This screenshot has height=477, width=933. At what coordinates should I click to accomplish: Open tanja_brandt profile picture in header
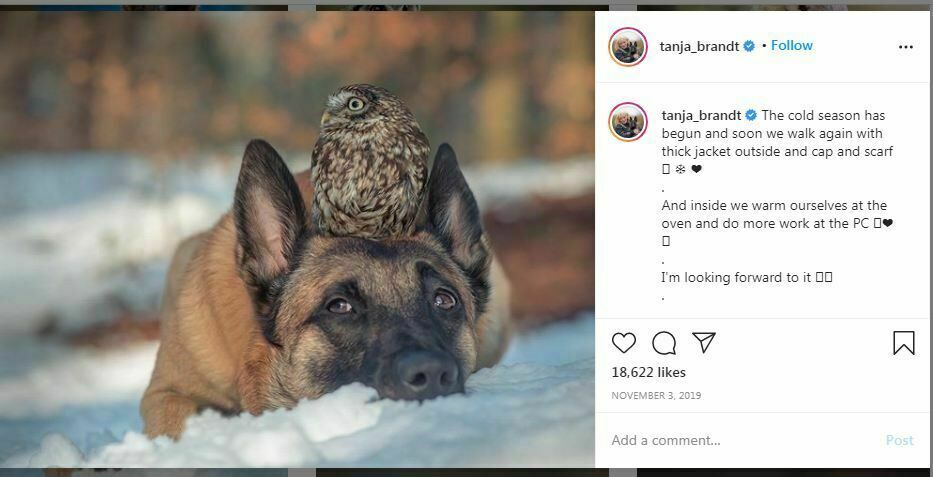628,47
